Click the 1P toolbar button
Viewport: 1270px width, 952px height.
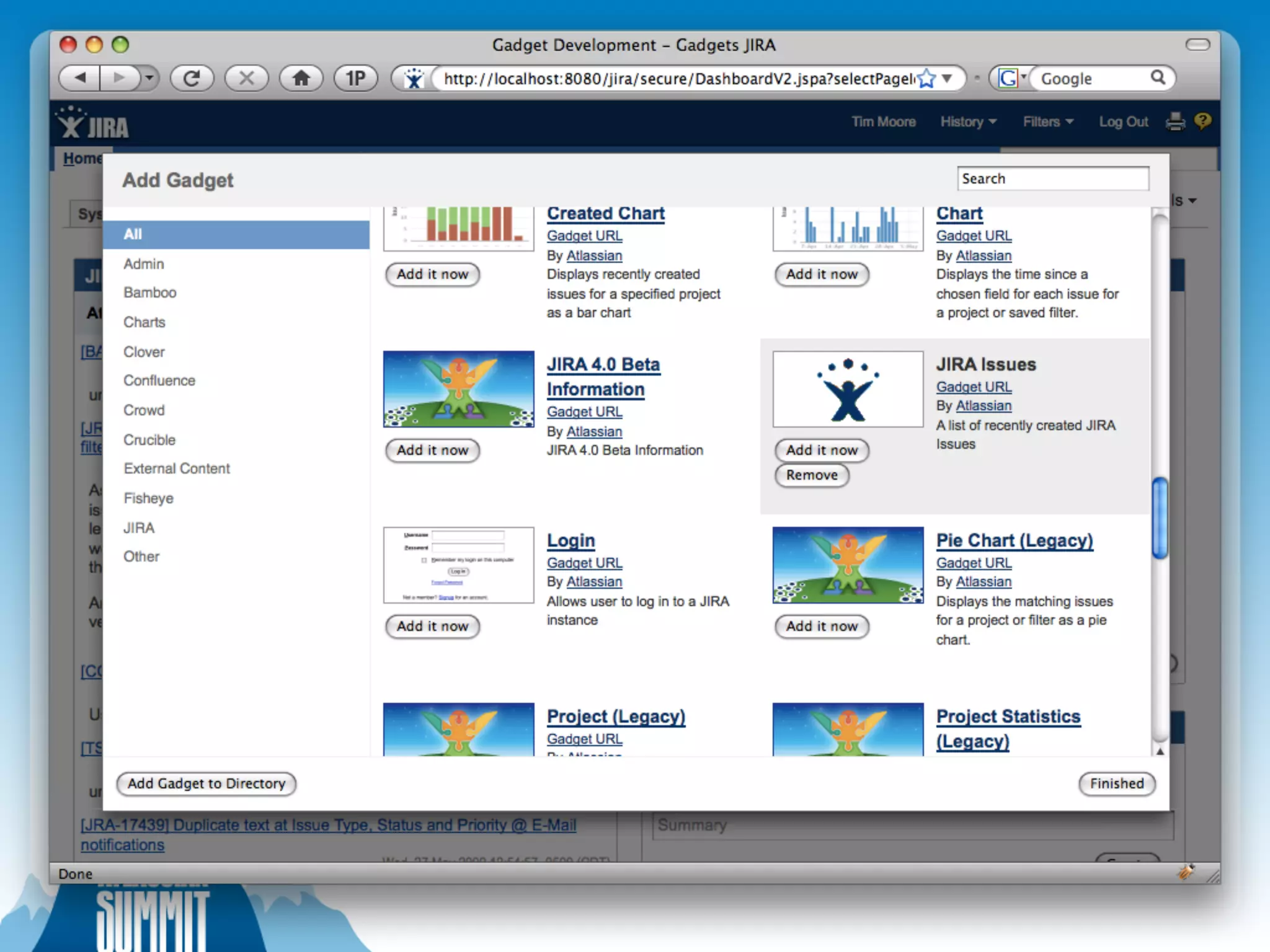tap(355, 78)
